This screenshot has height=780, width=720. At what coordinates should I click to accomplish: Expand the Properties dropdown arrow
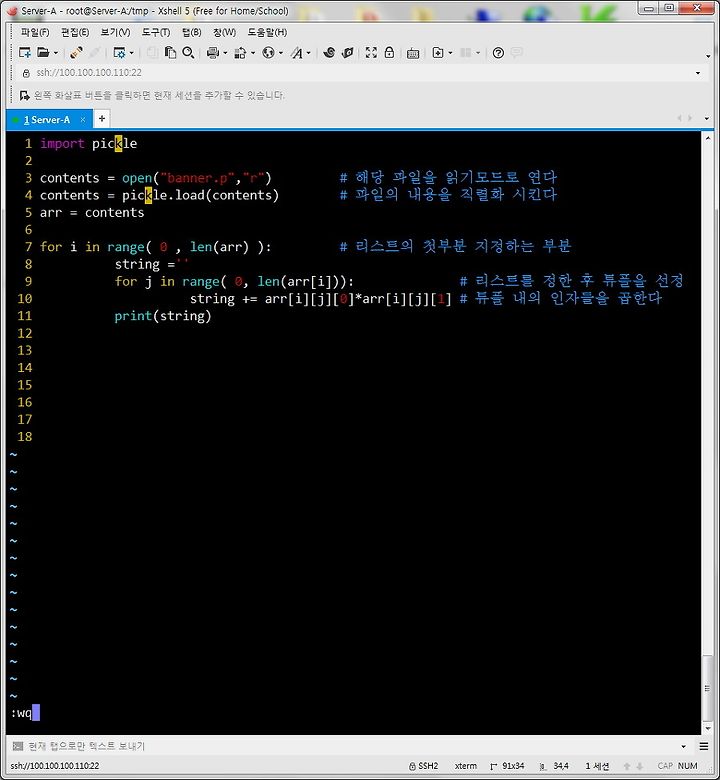pyautogui.click(x=131, y=53)
